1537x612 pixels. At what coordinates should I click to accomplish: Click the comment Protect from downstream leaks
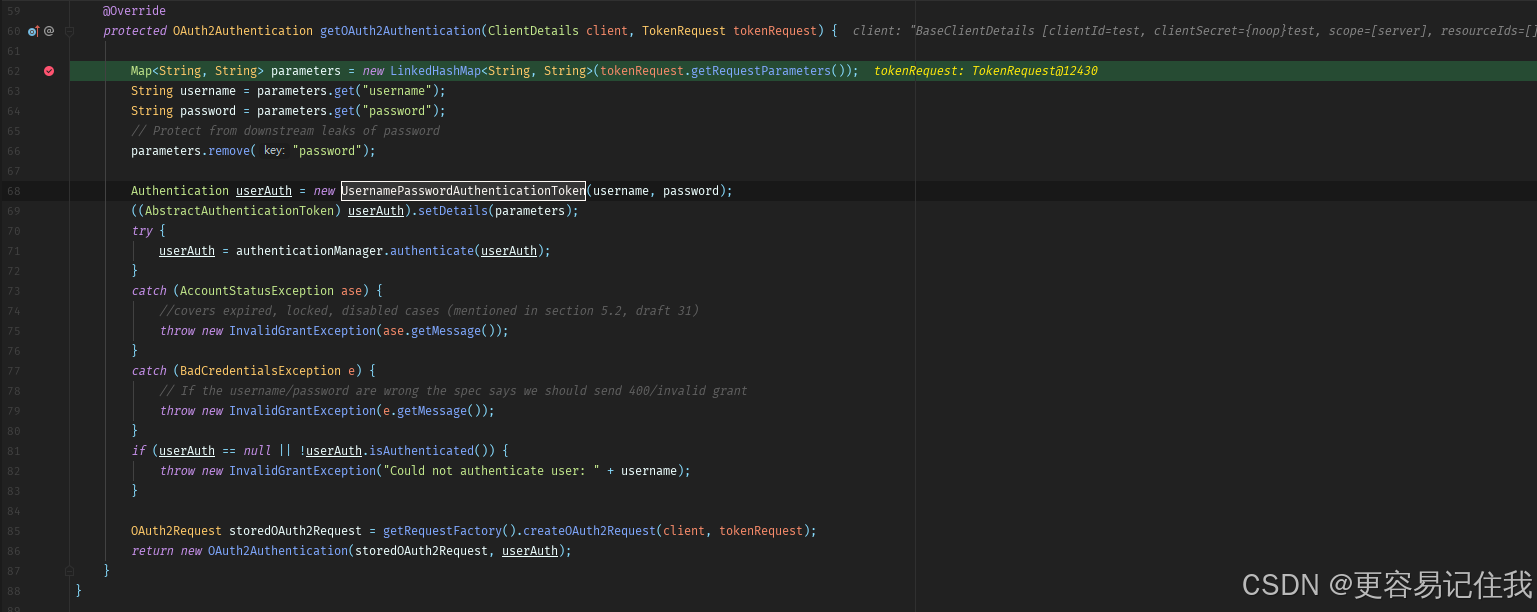(x=285, y=131)
